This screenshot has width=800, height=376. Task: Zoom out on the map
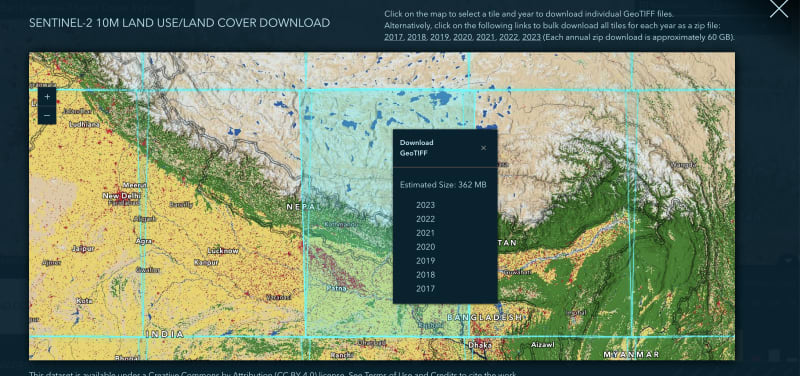coord(47,115)
